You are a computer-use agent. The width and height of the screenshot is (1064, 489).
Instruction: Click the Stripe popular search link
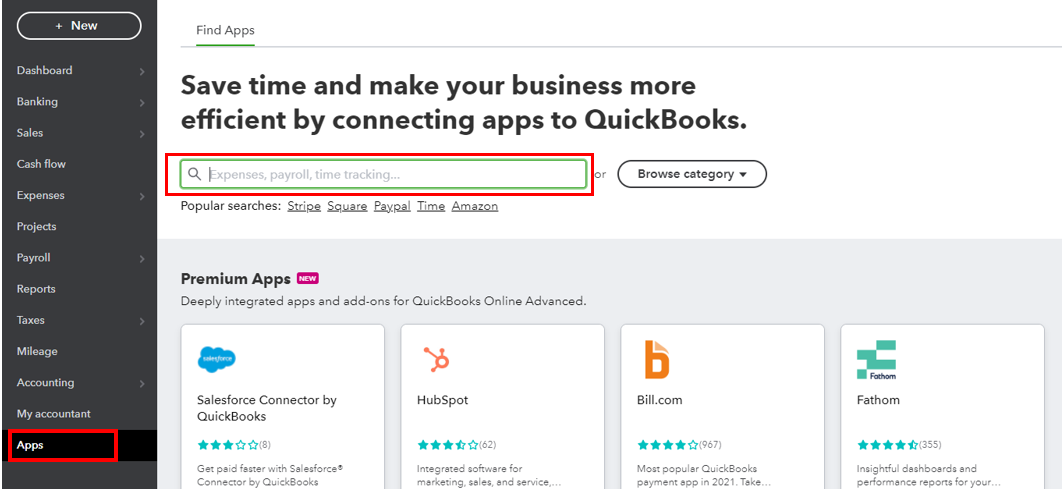tap(304, 206)
